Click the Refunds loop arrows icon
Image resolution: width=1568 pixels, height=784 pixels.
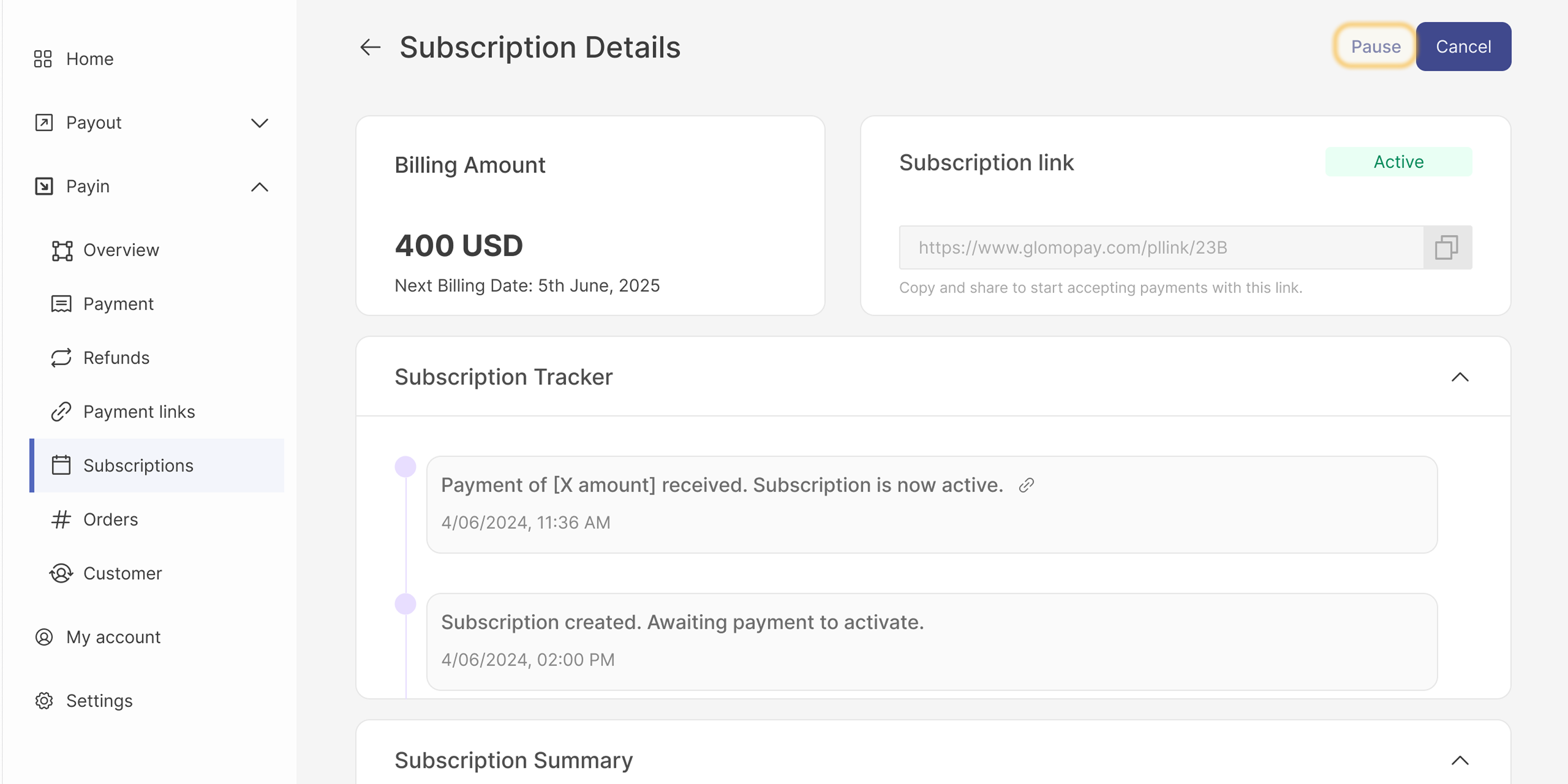(x=61, y=358)
